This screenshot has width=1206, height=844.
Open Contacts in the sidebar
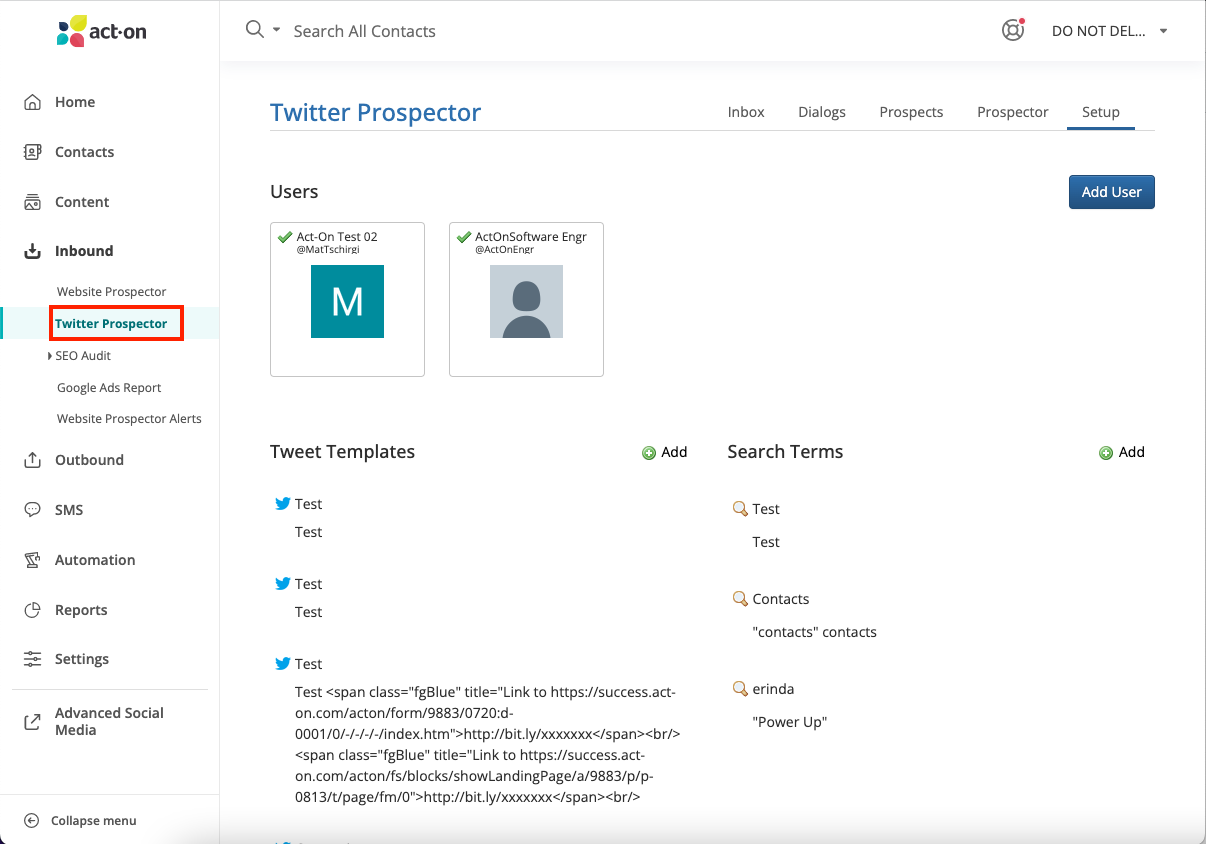click(x=84, y=152)
